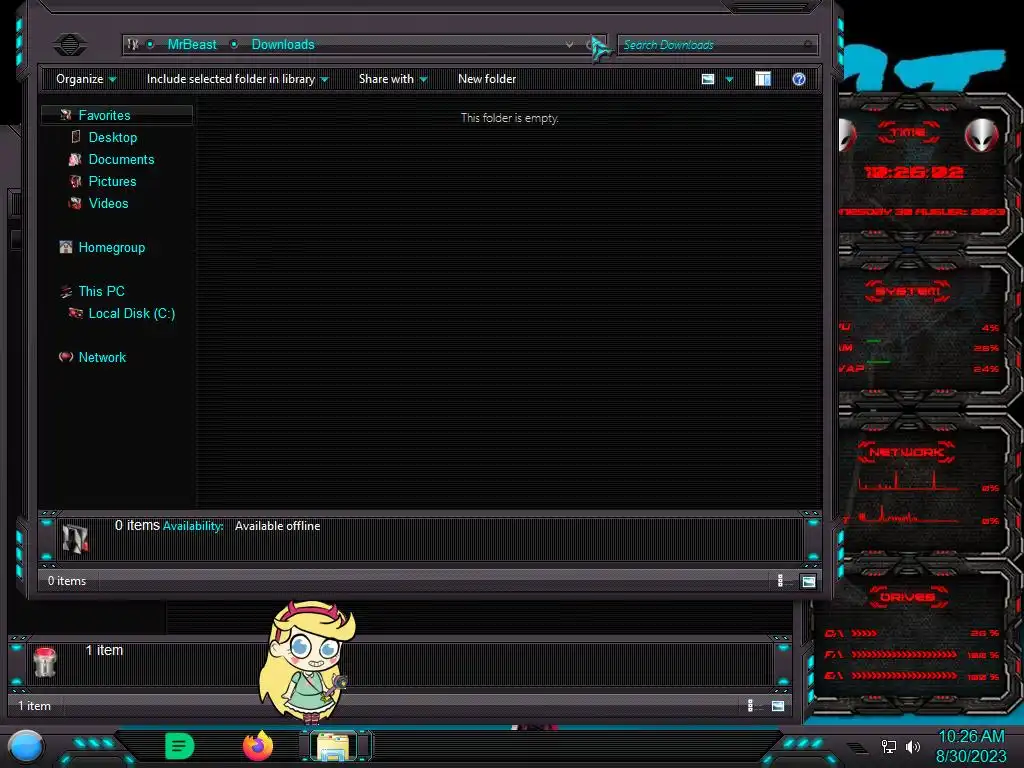Click the Time header in the red widget
The width and height of the screenshot is (1024, 768).
[x=908, y=133]
